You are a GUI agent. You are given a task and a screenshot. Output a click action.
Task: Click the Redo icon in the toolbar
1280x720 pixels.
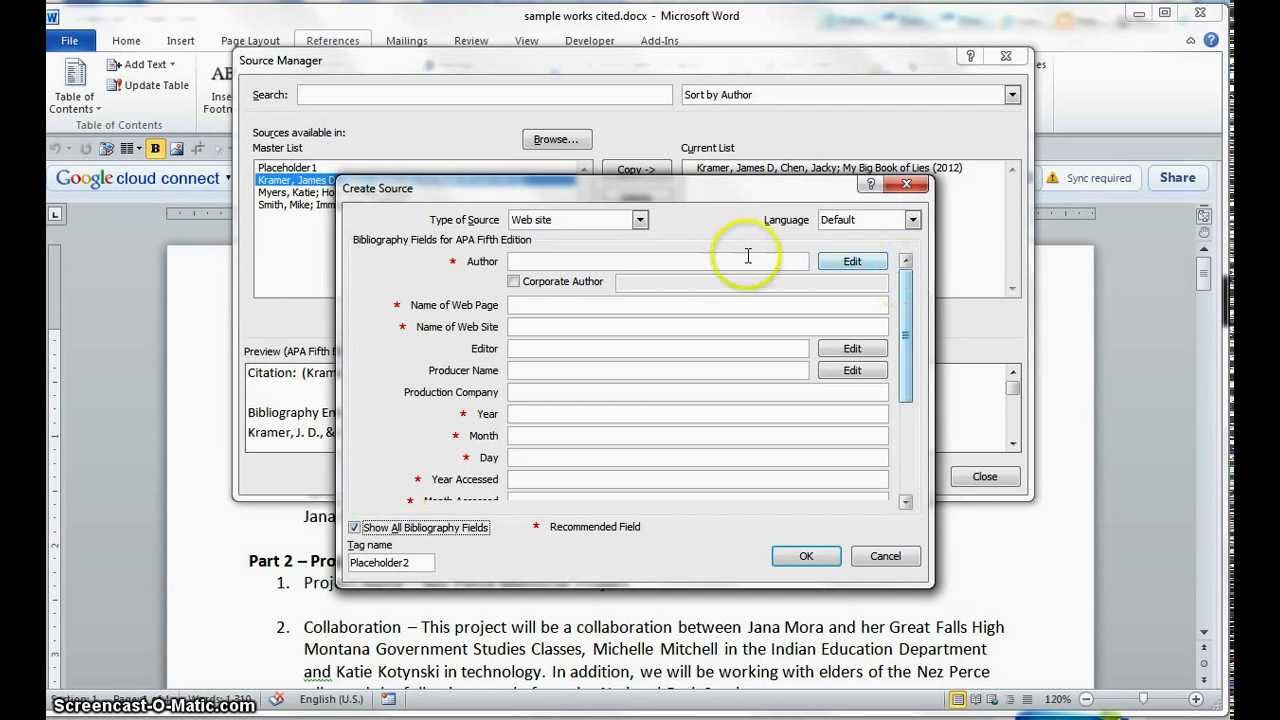pyautogui.click(x=86, y=149)
